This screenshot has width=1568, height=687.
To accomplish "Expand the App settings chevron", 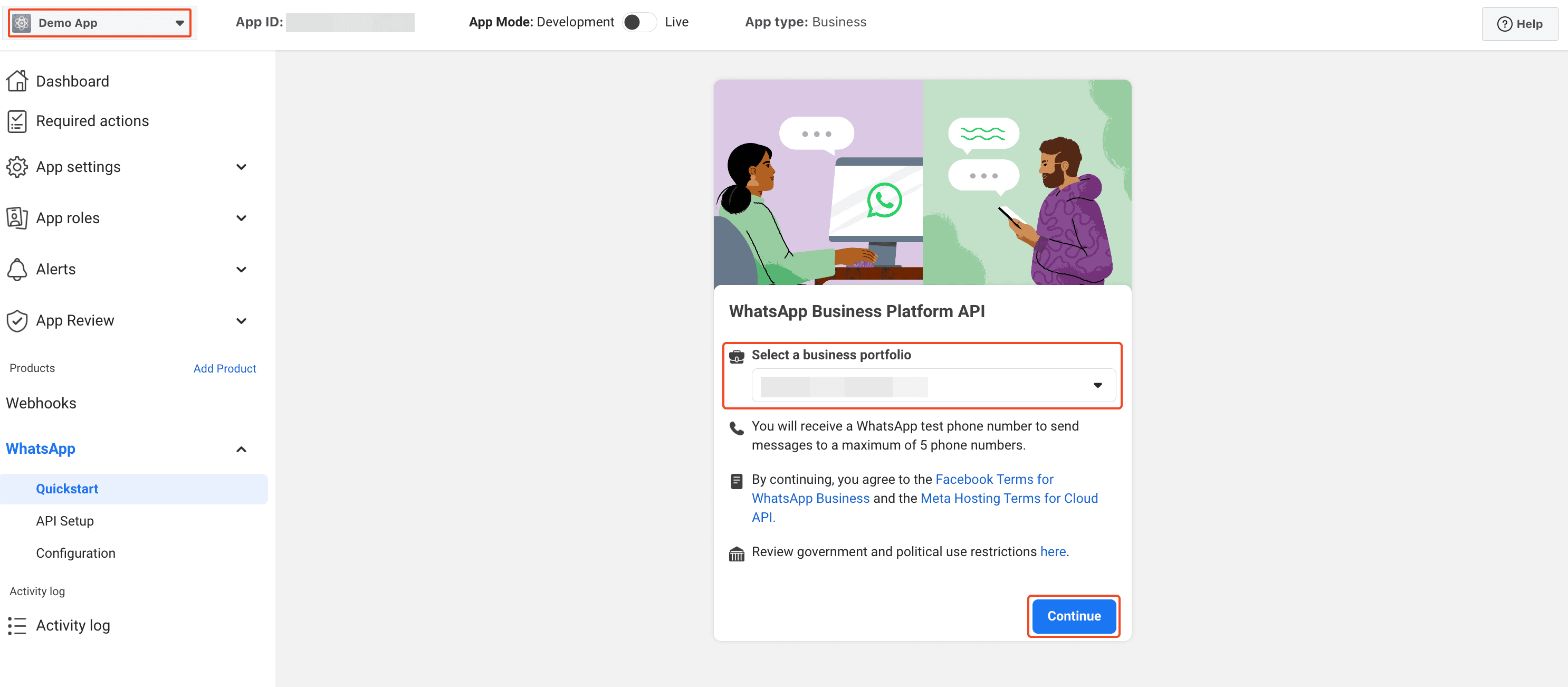I will click(242, 167).
